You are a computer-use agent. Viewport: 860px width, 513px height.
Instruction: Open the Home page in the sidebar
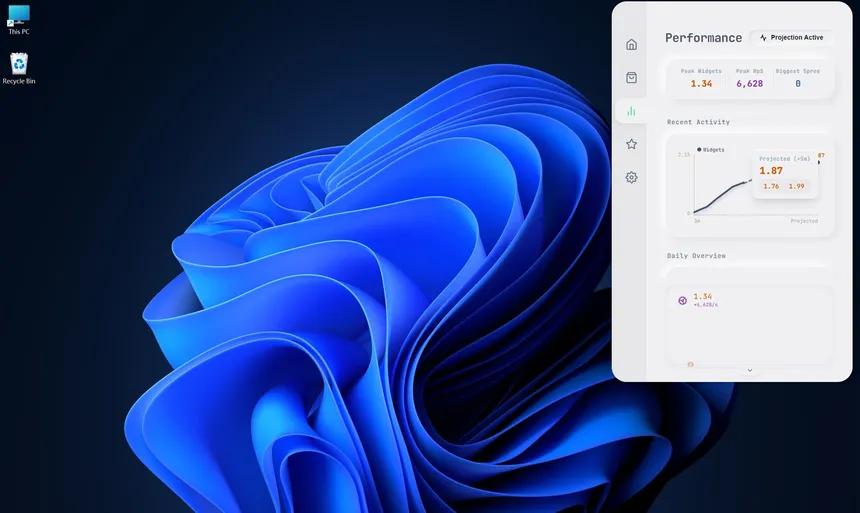click(x=631, y=44)
